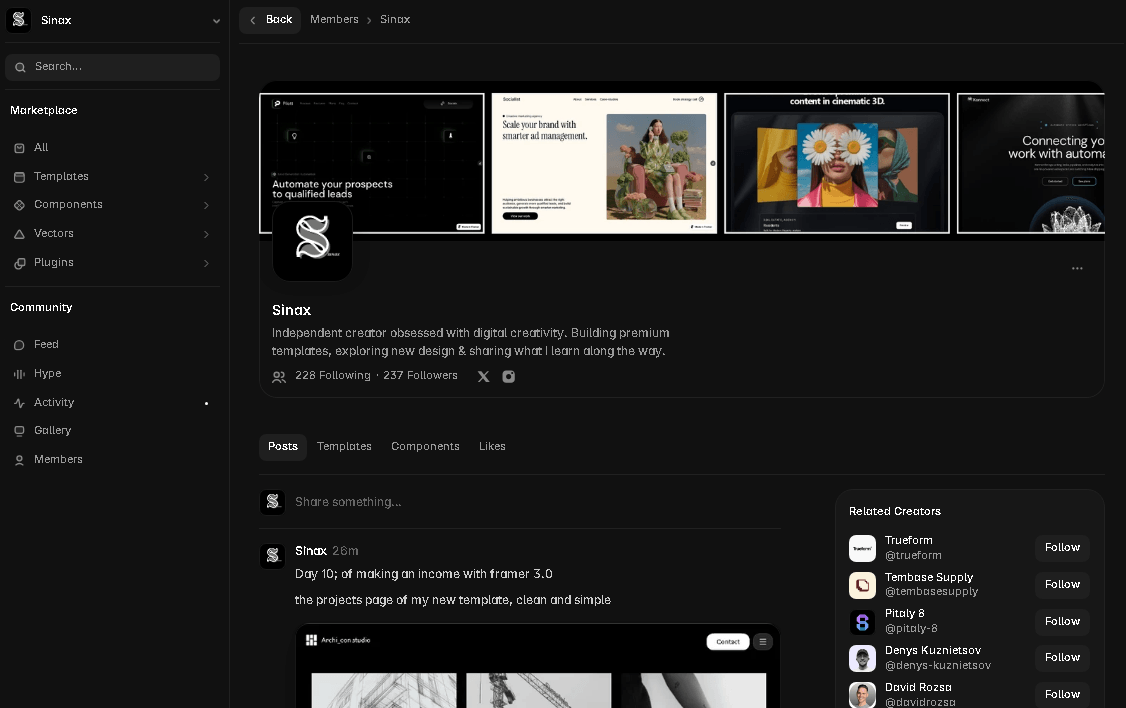View the 228 Following list
The width and height of the screenshot is (1126, 708).
(332, 376)
